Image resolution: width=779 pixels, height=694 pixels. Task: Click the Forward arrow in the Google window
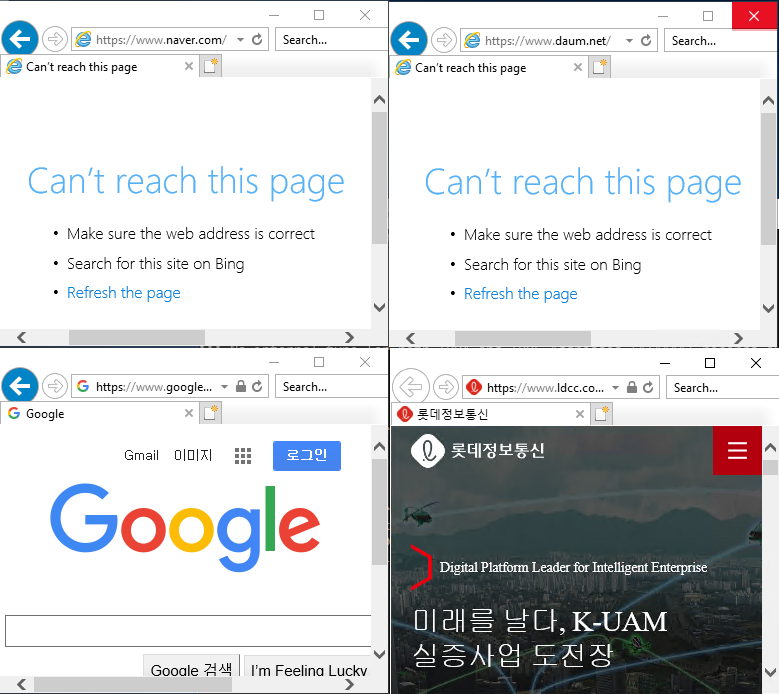click(55, 386)
